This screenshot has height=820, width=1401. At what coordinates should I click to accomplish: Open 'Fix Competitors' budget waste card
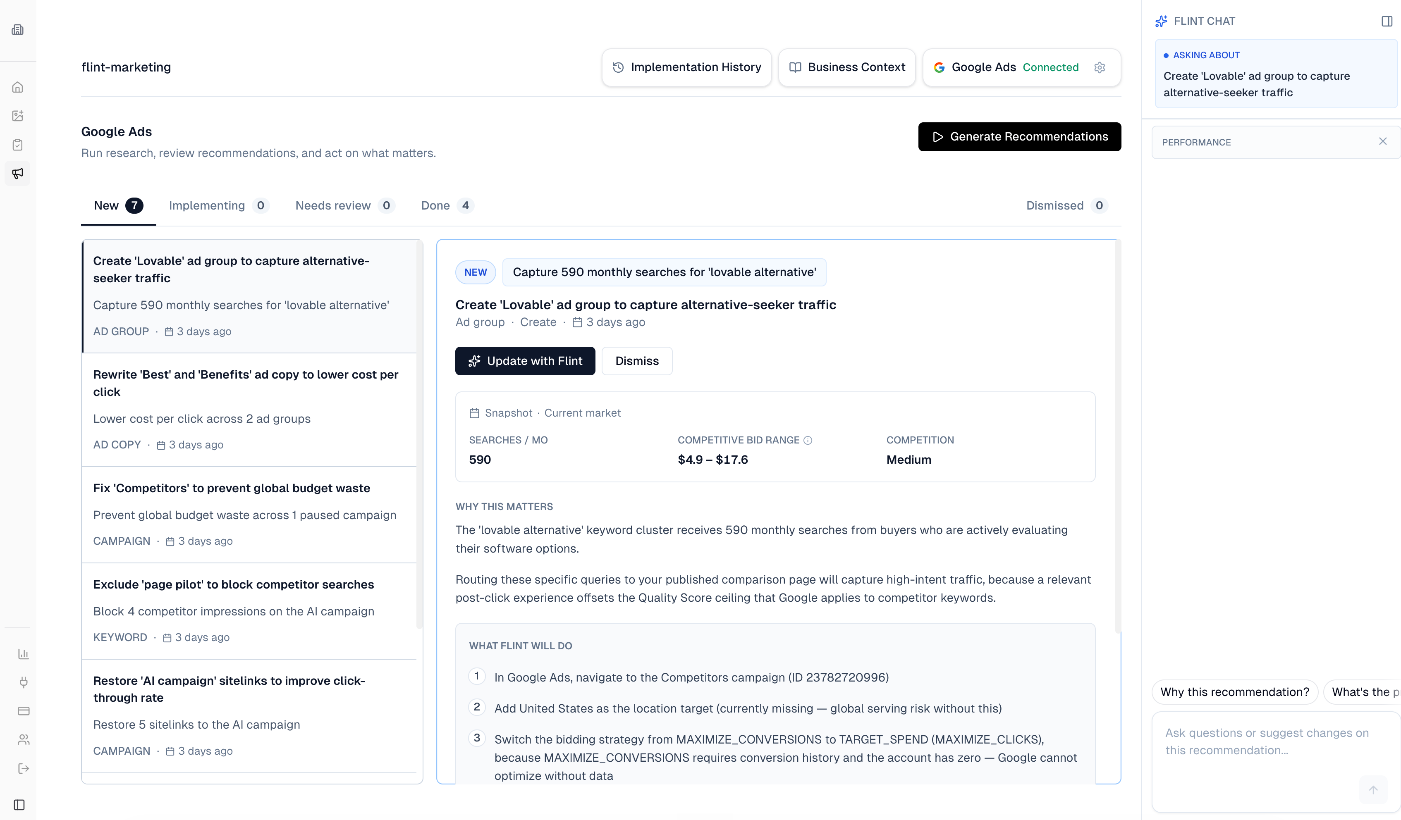[249, 515]
